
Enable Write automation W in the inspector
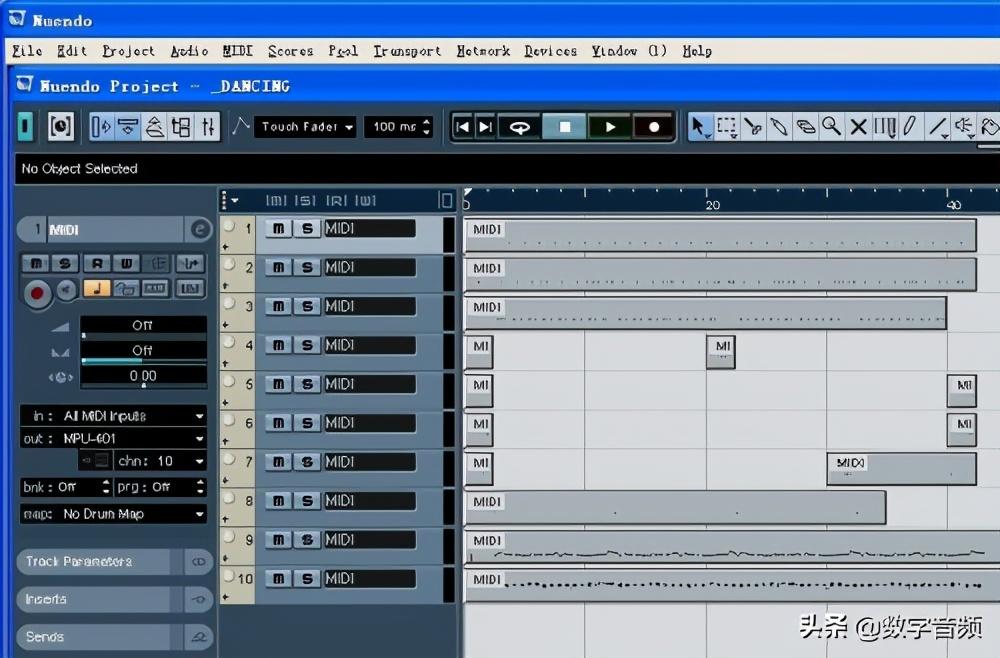tap(126, 263)
